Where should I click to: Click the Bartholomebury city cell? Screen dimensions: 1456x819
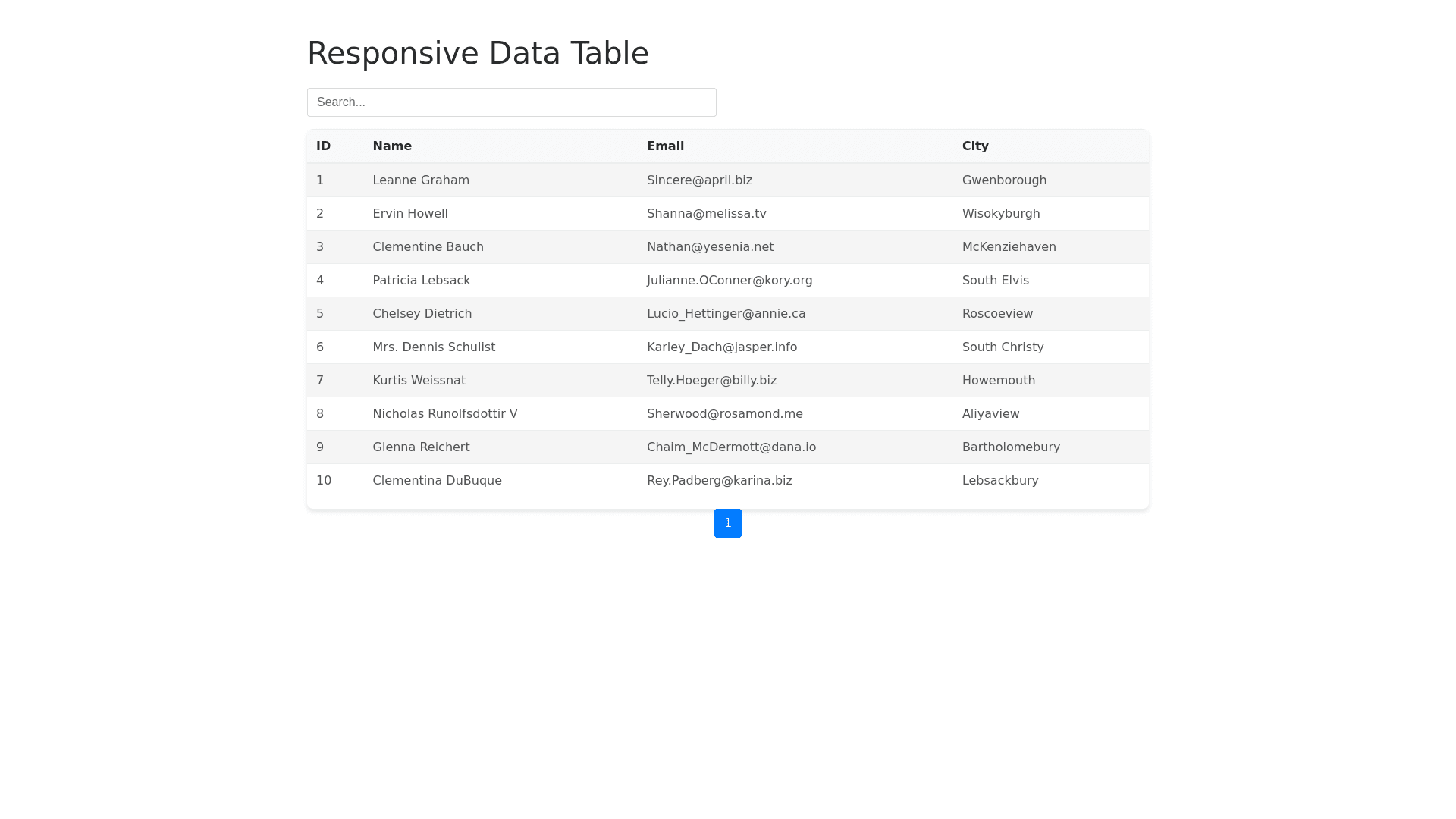coord(1011,447)
